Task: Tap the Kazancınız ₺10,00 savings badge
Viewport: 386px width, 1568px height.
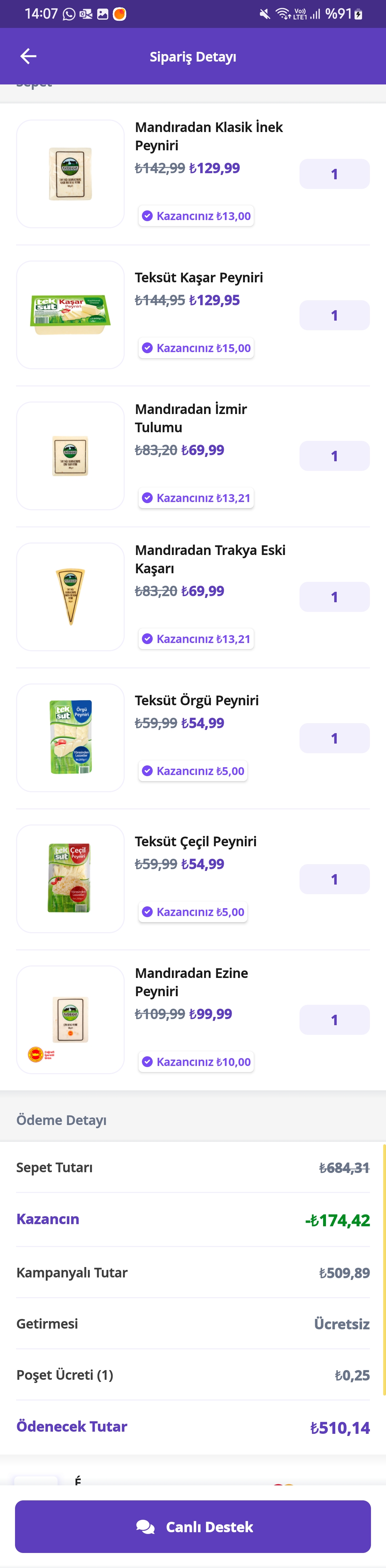Action: click(196, 1062)
